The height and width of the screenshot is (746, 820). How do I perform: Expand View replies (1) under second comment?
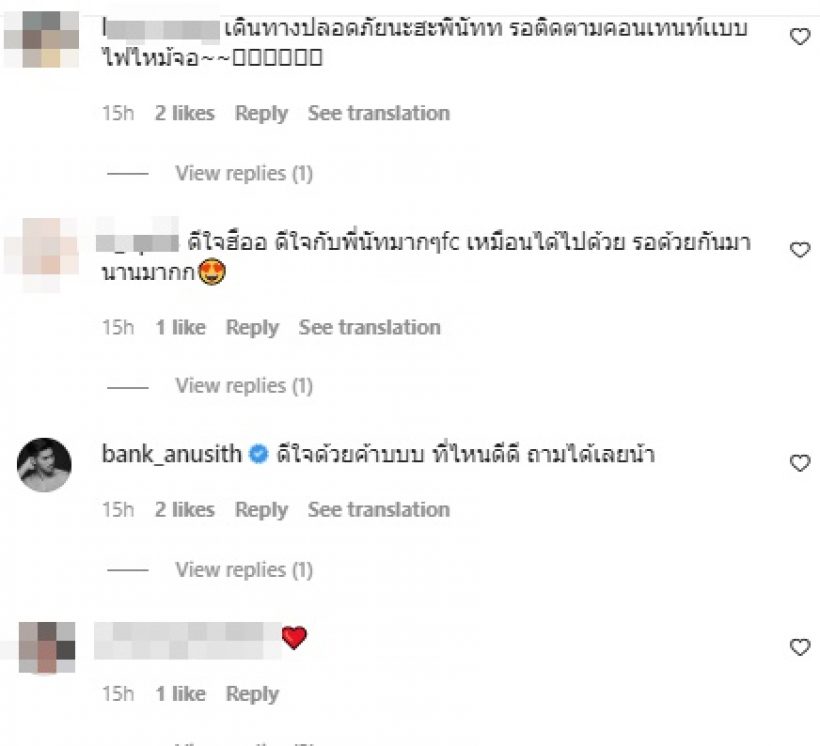pyautogui.click(x=244, y=386)
